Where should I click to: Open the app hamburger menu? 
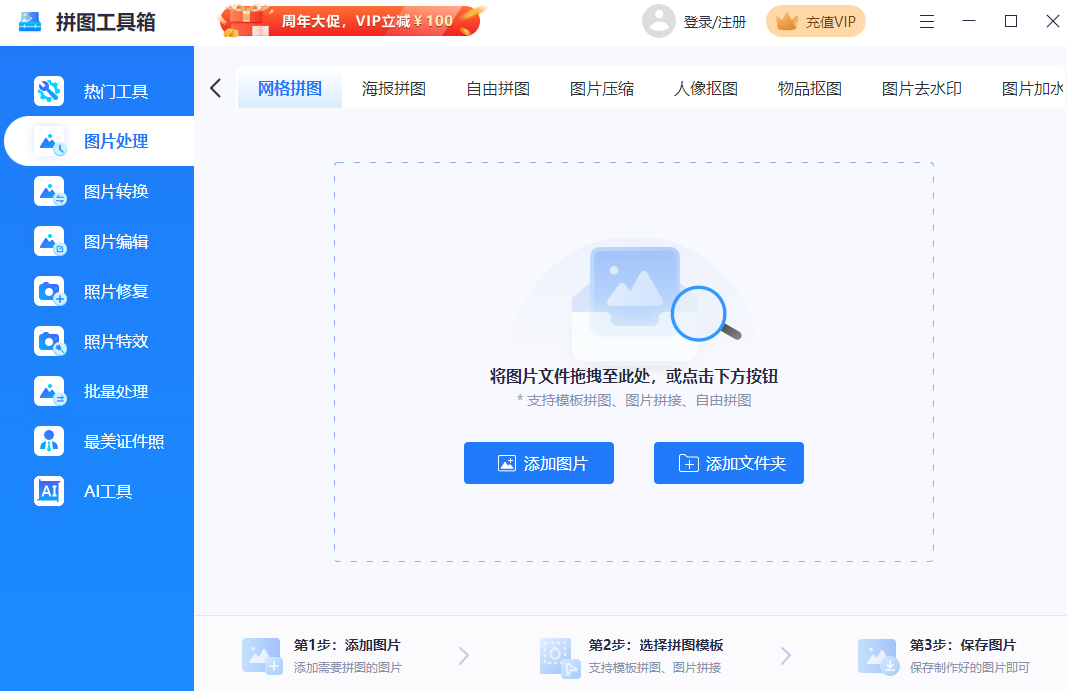[926, 21]
